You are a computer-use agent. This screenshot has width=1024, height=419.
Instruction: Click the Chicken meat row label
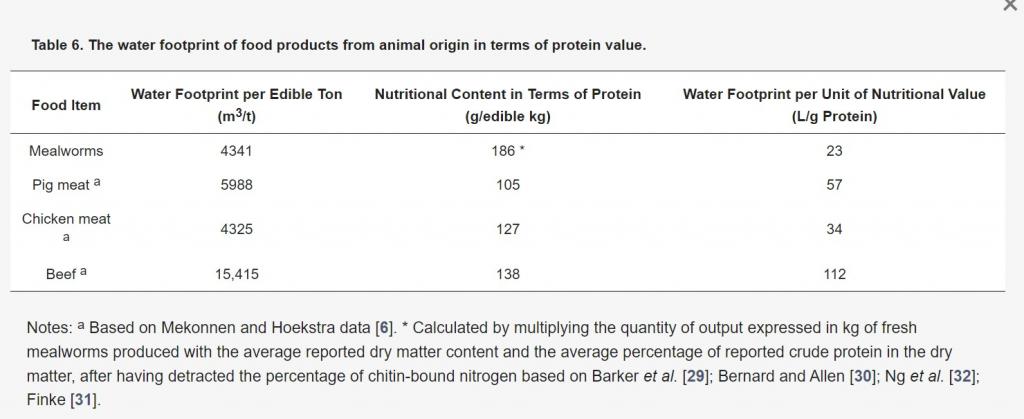[x=66, y=219]
